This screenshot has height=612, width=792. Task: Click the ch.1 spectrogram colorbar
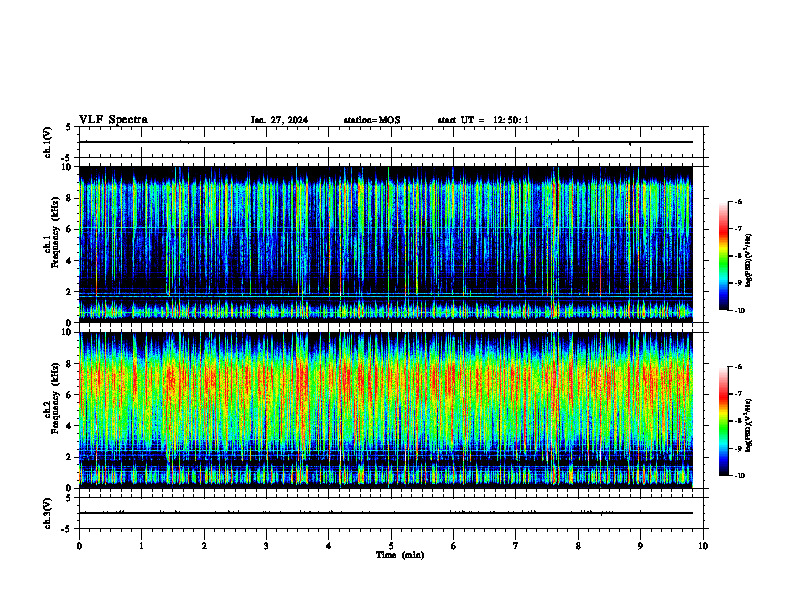tap(724, 256)
